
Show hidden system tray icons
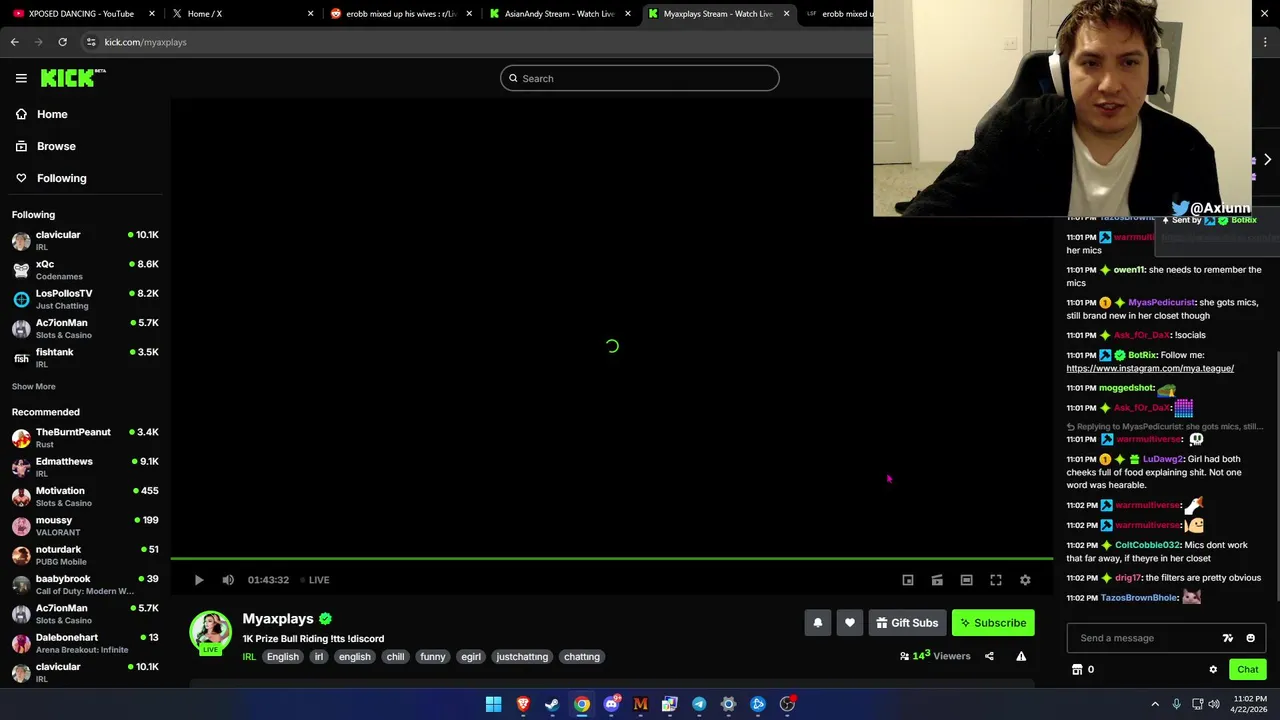(1155, 704)
